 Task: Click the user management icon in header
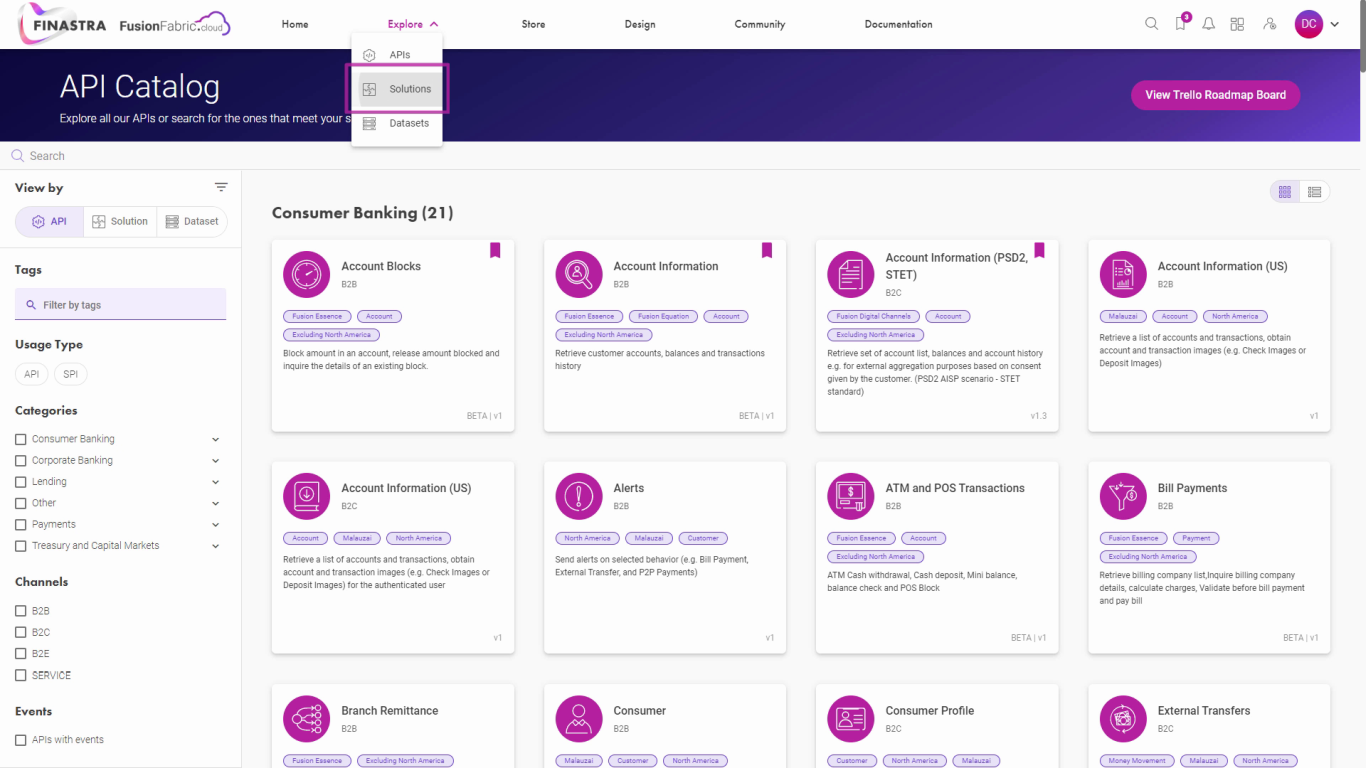pos(1269,24)
